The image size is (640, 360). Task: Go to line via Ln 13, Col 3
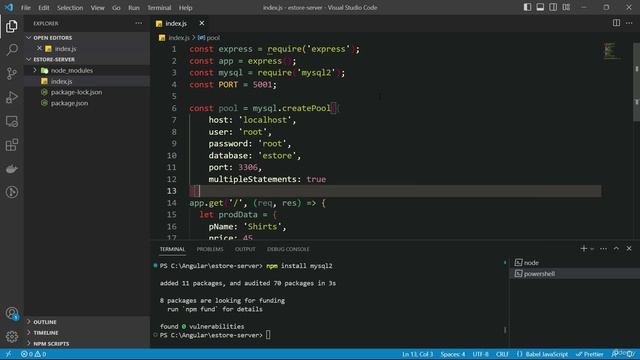417,354
